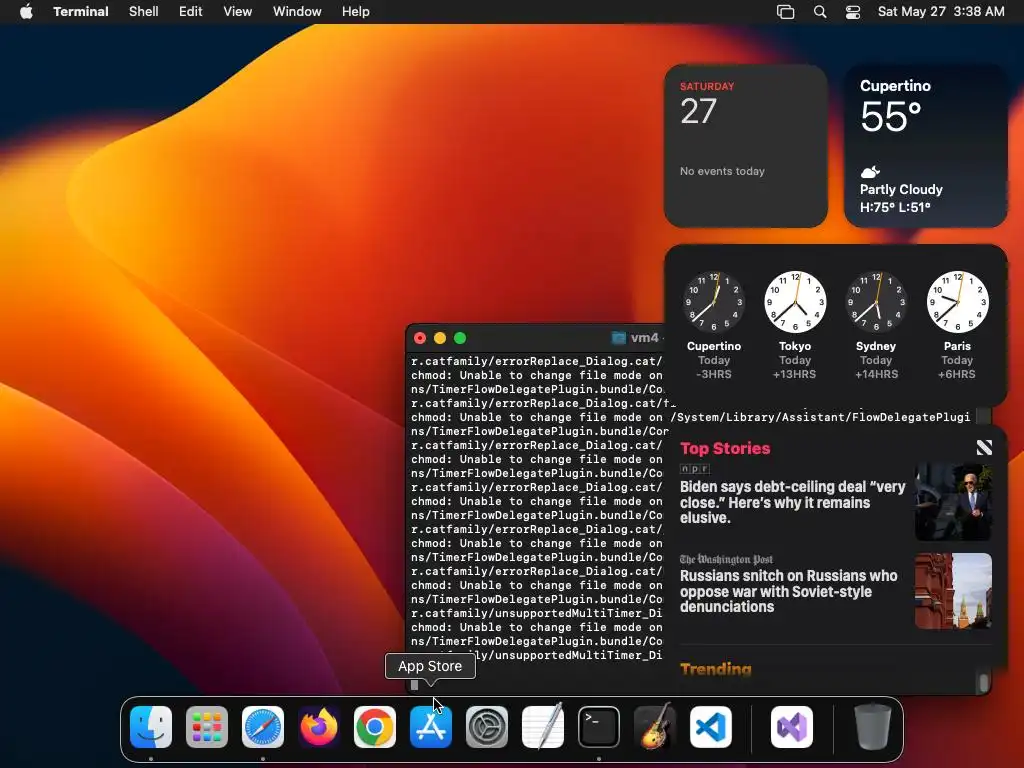
Task: Click the Cupertino clock face
Action: coord(714,302)
